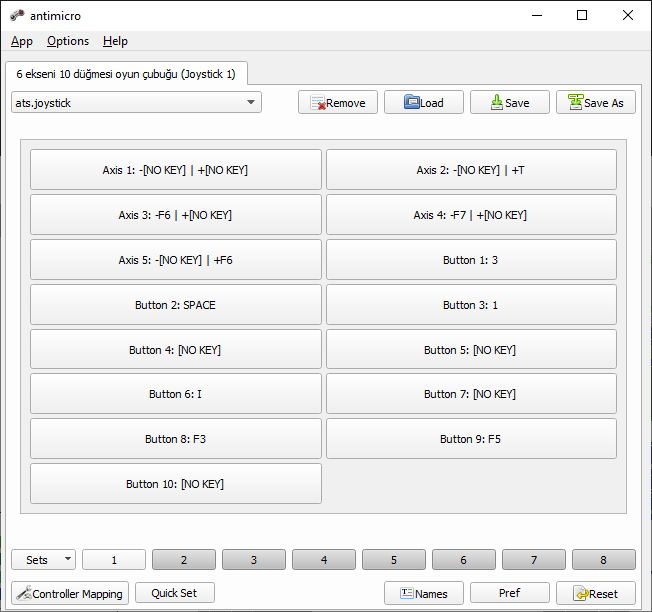Select the Joystick 1 tab
Image resolution: width=652 pixels, height=612 pixels.
[x=126, y=74]
